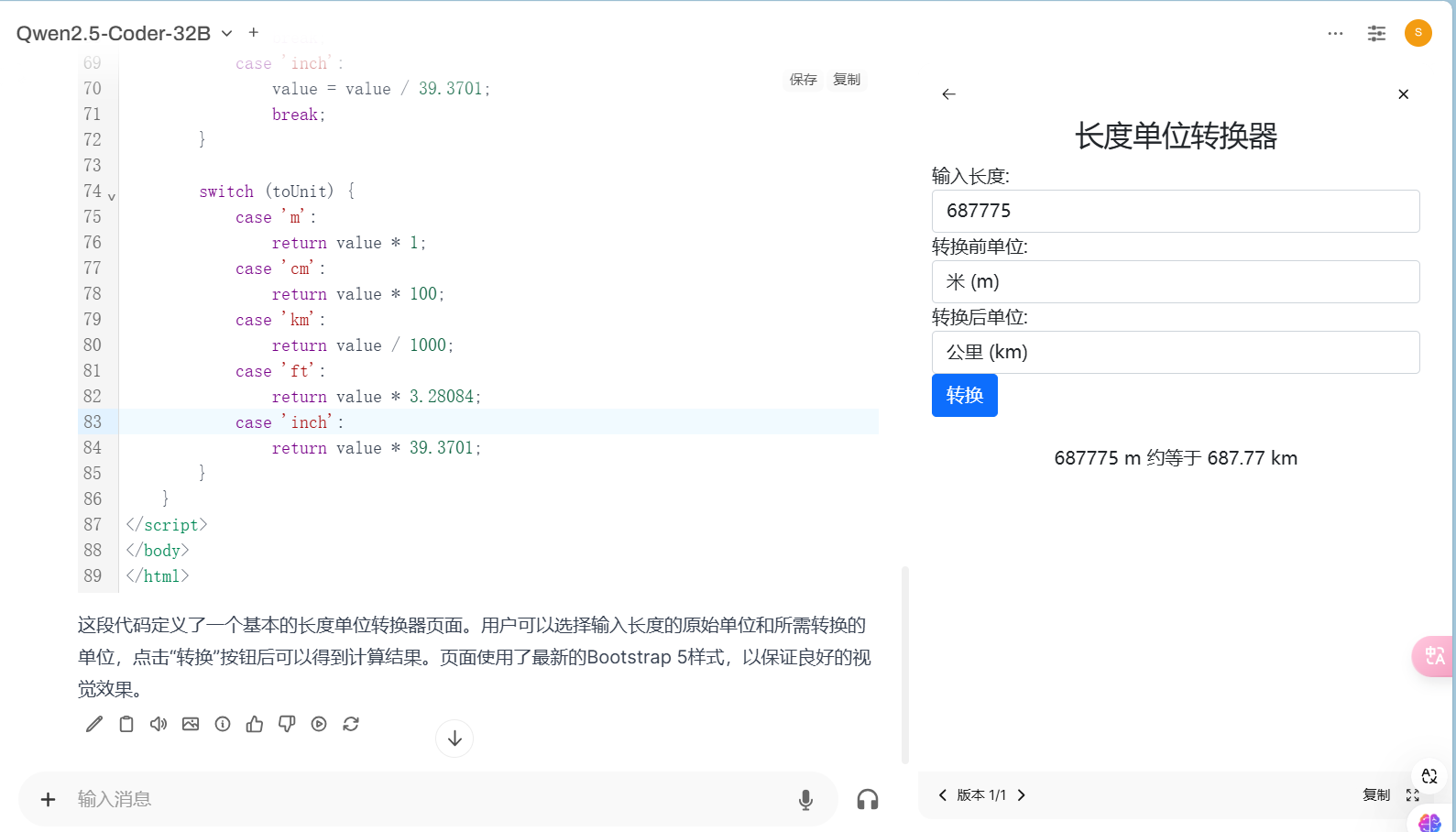Click the 转换后单位 label
The width and height of the screenshot is (1456, 832).
pyautogui.click(x=980, y=317)
